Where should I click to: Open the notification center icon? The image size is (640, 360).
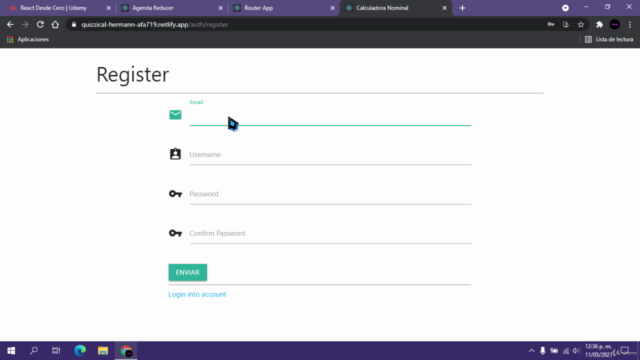[x=624, y=351]
